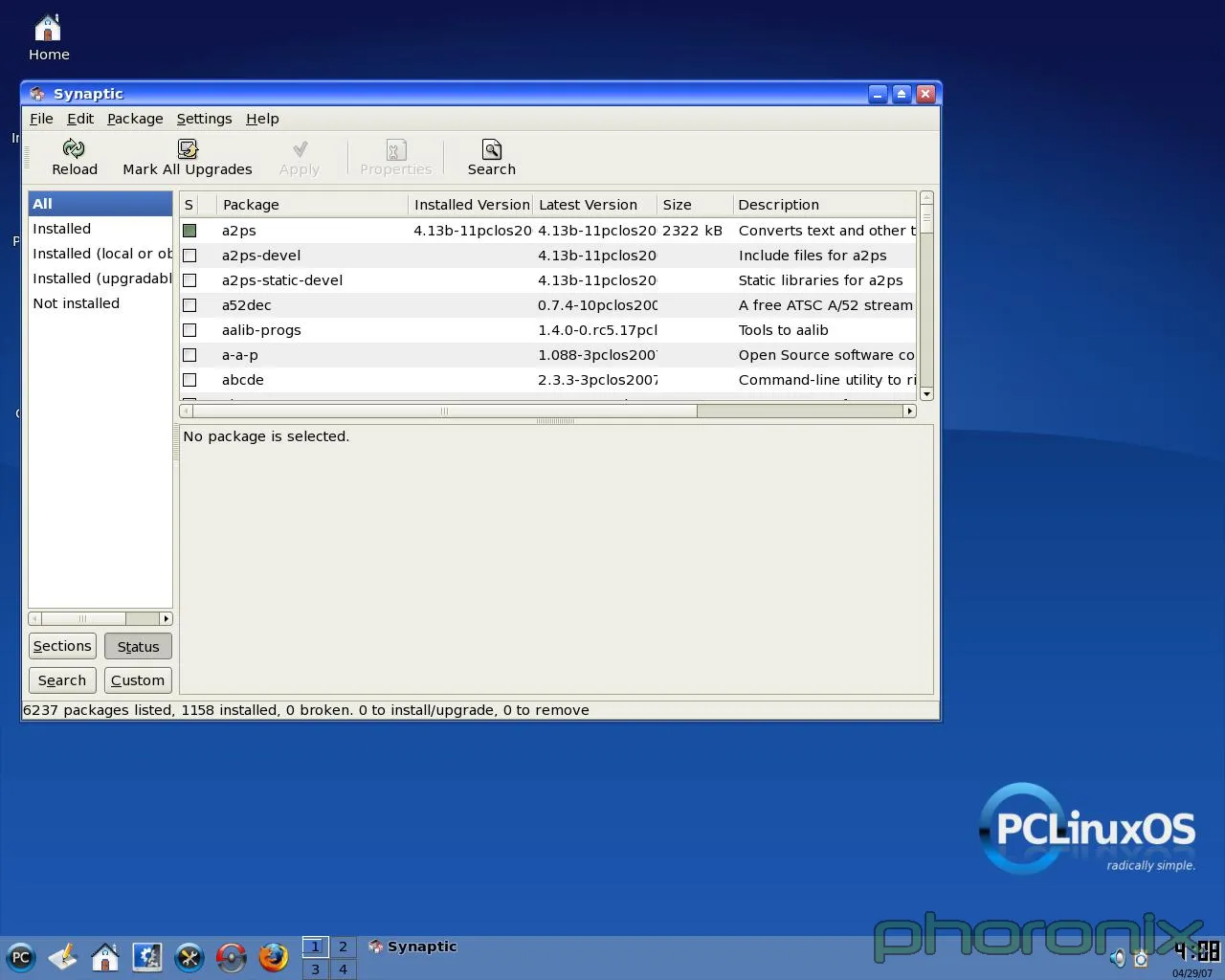Image resolution: width=1225 pixels, height=980 pixels.
Task: Click the taskbar clock
Action: tap(1197, 951)
